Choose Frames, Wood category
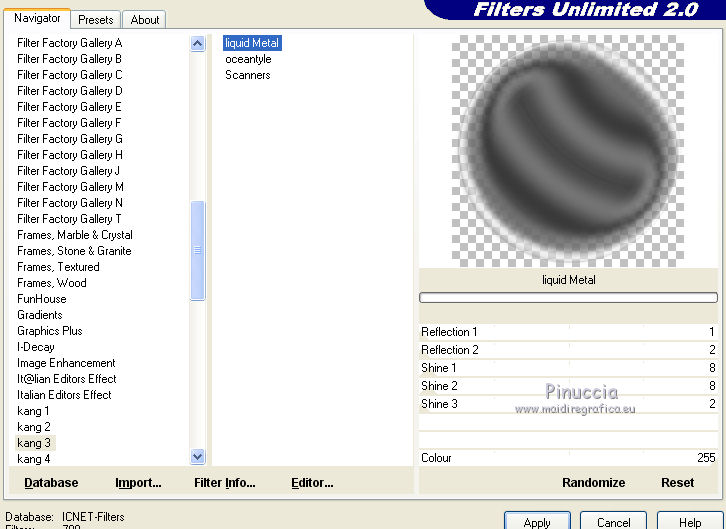Screen dimensions: 726x529 [51, 283]
